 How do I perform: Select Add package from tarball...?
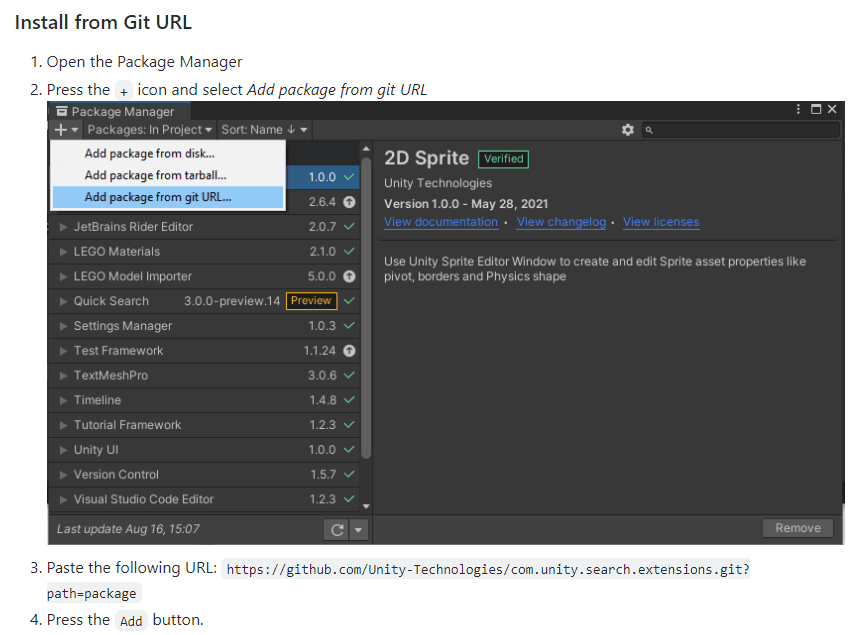[x=168, y=175]
